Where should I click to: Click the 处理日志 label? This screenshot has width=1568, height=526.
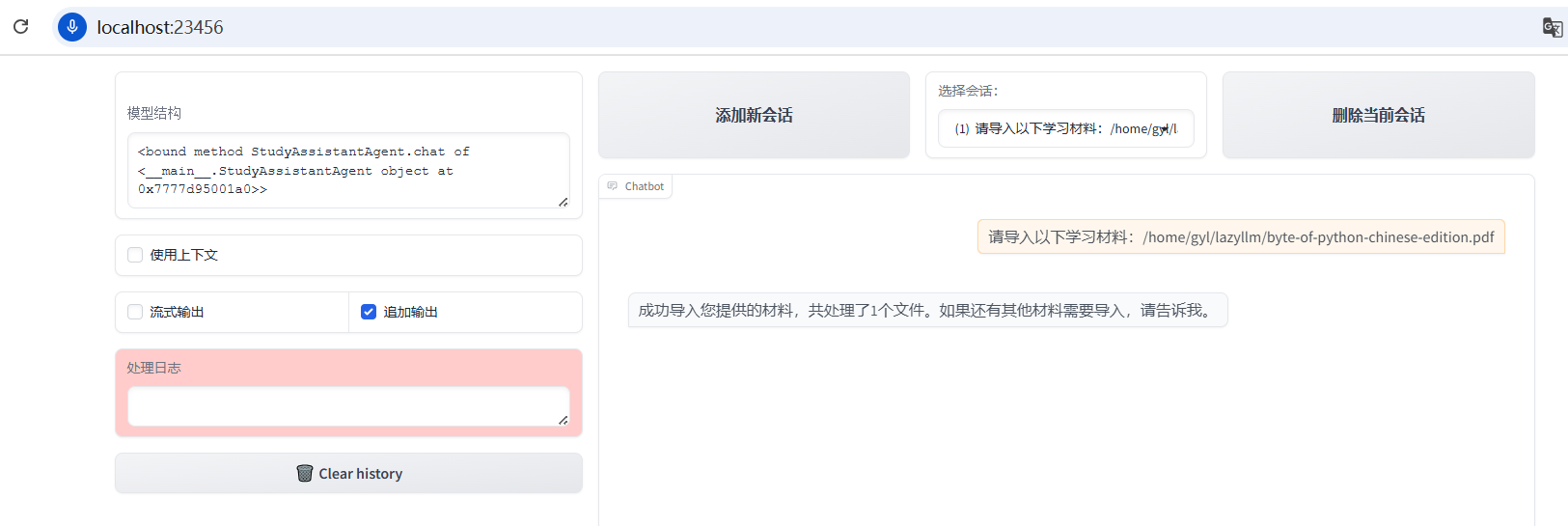[x=154, y=368]
